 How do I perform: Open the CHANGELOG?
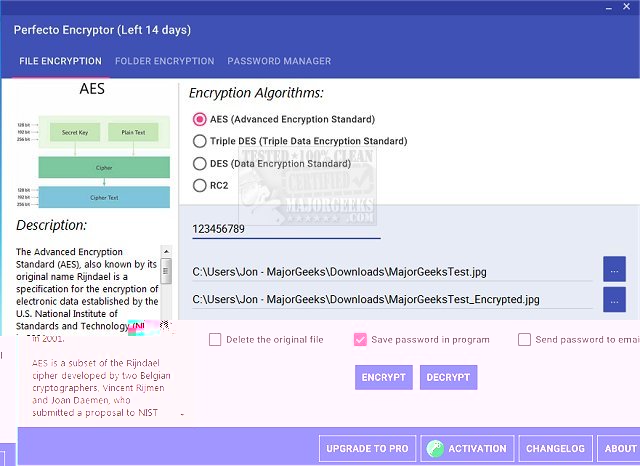point(555,448)
